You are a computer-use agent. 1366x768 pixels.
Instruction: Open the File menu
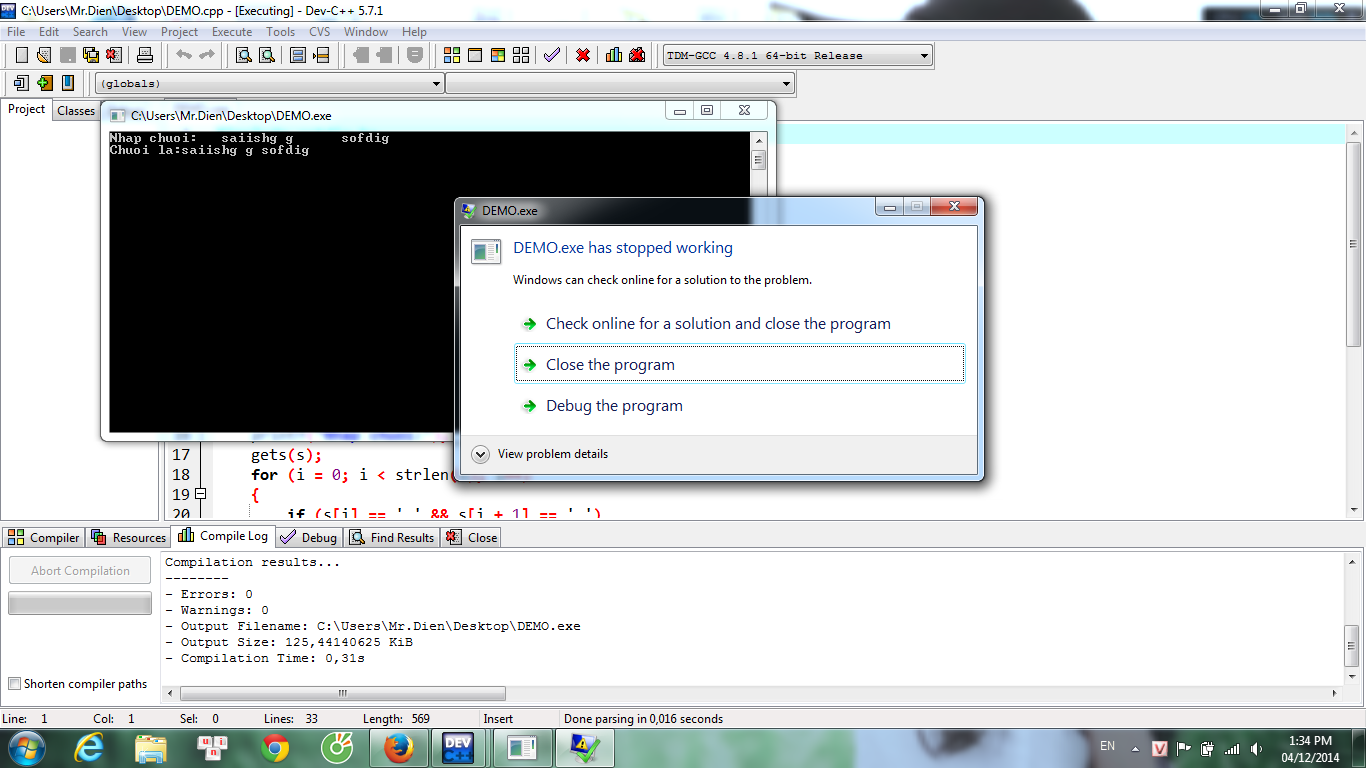pos(16,32)
